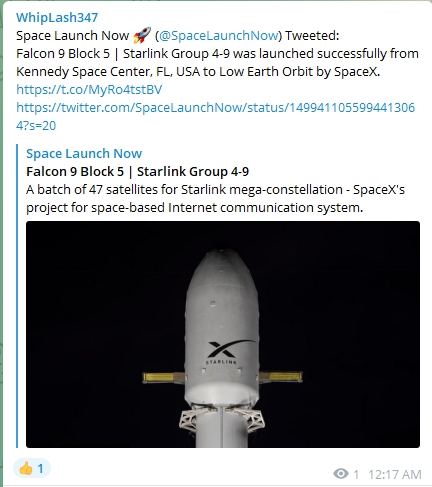Open the Starlink rocket preview image

[223, 334]
